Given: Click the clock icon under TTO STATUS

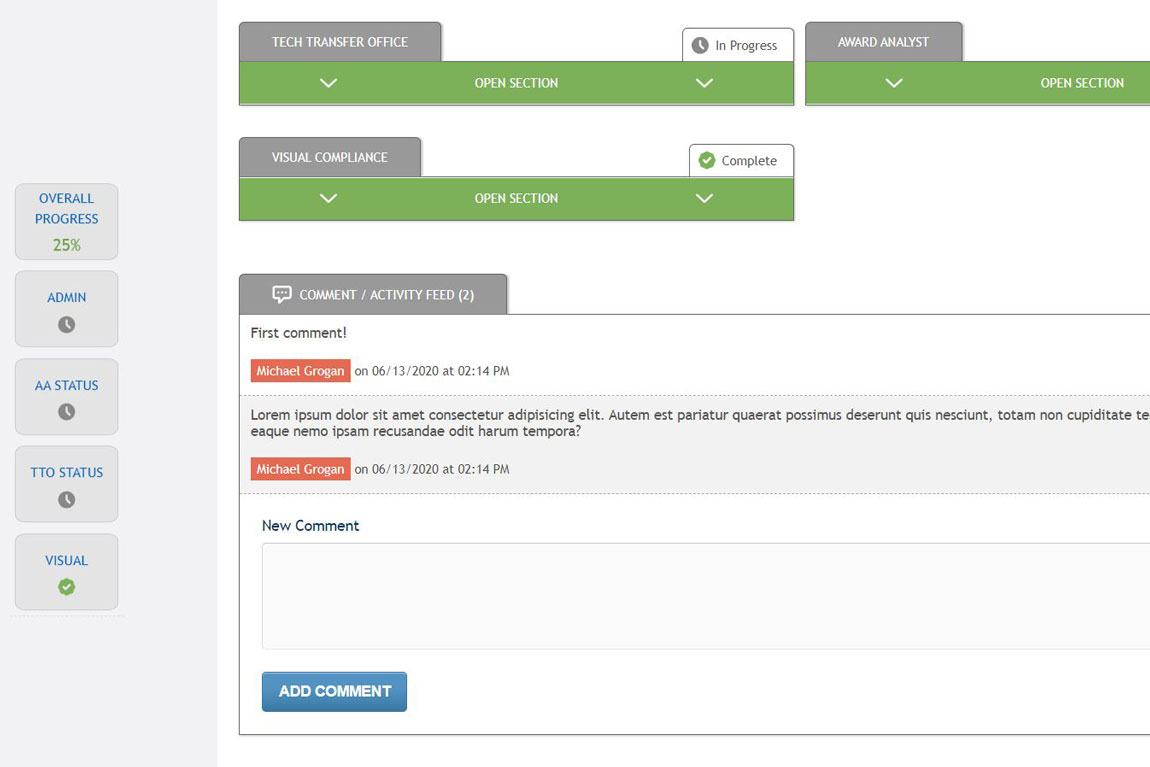Looking at the screenshot, I should (x=66, y=499).
